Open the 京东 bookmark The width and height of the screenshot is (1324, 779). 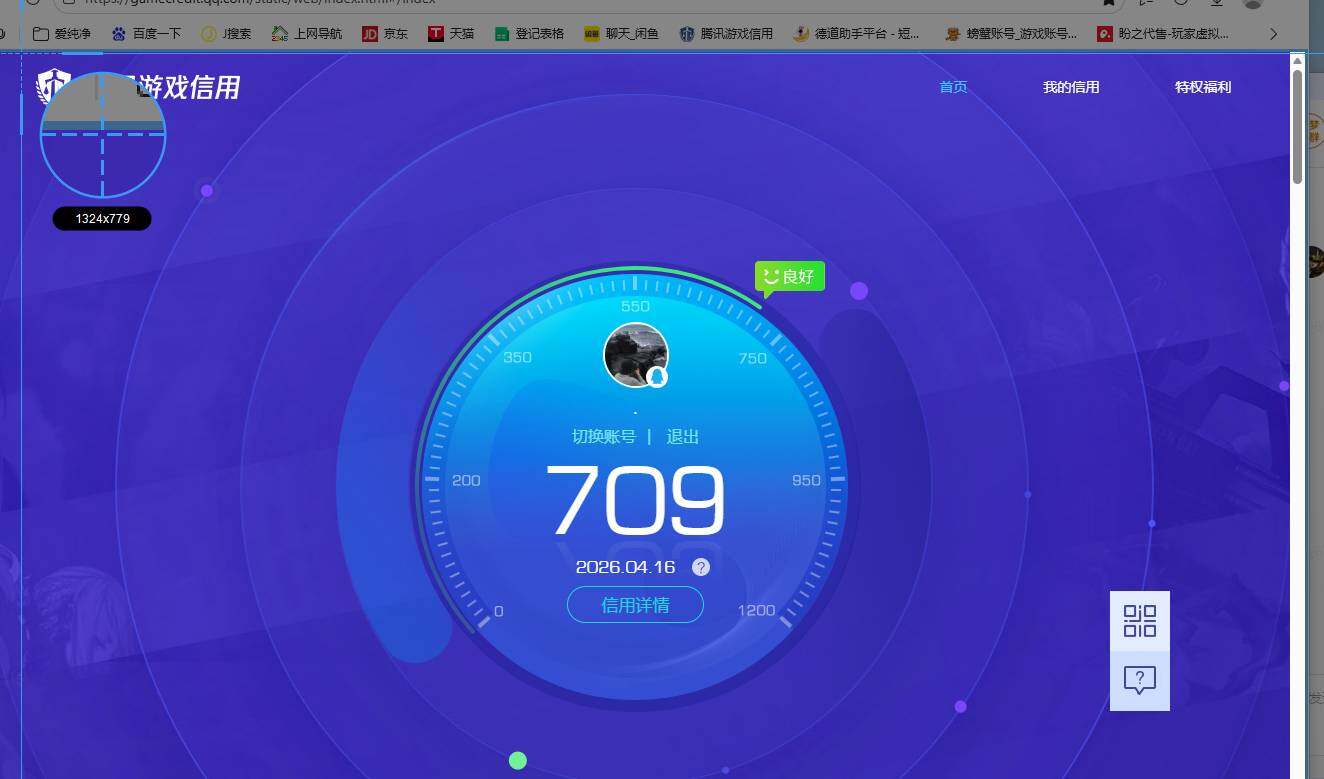[x=385, y=34]
